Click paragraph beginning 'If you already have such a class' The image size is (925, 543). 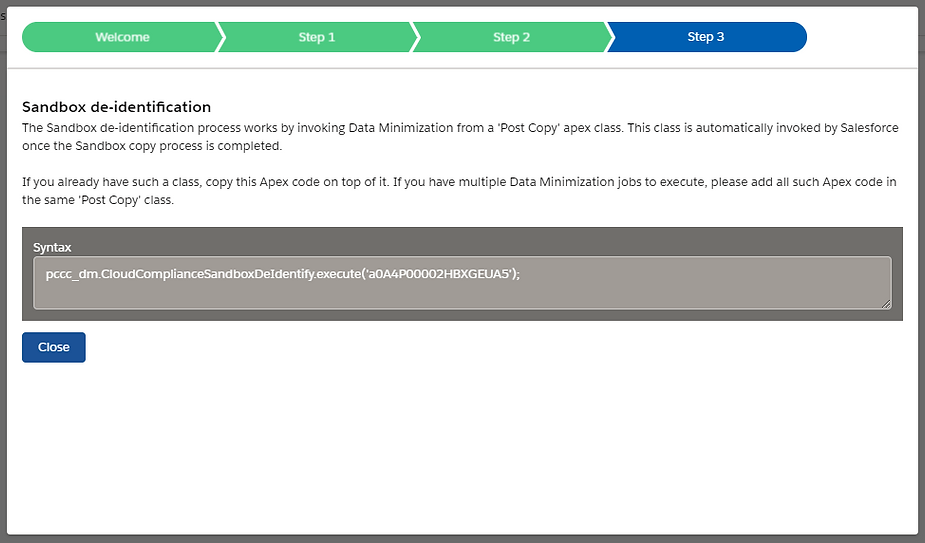tap(459, 191)
